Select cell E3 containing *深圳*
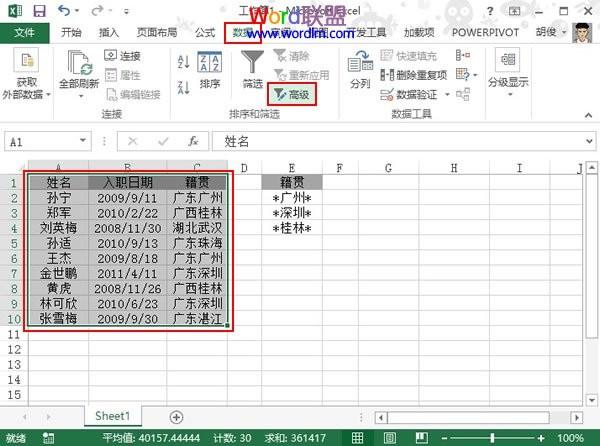This screenshot has height=446, width=600. pos(292,213)
